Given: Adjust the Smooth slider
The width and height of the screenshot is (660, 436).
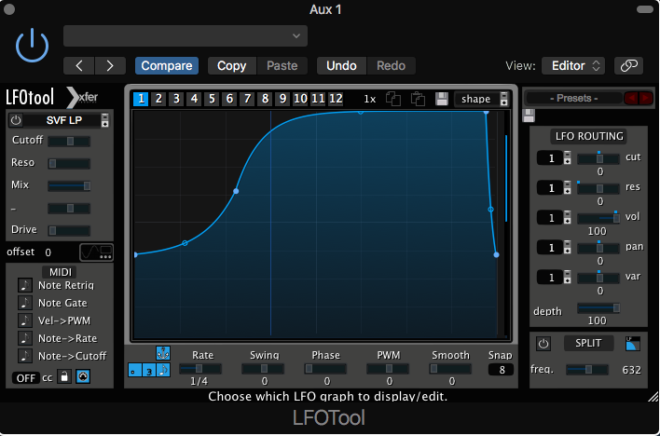Looking at the screenshot, I should point(450,369).
